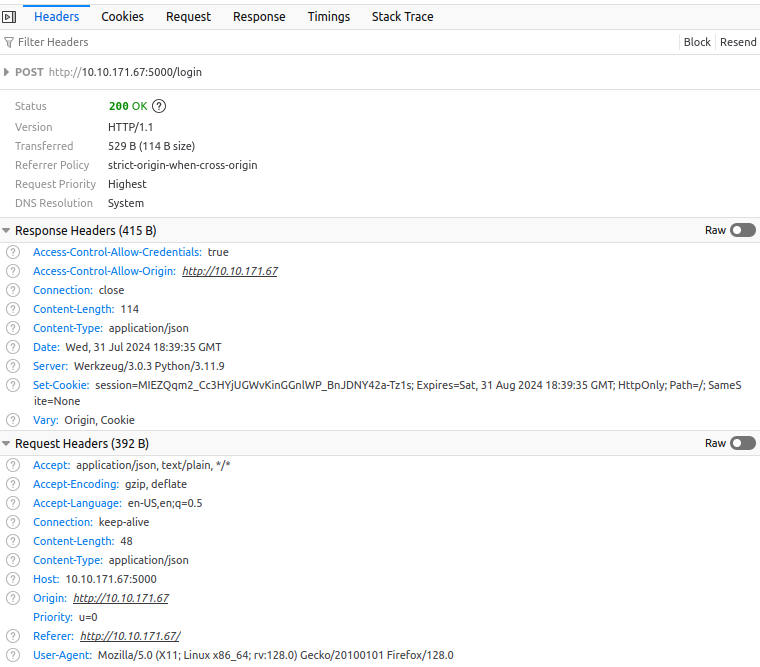This screenshot has width=760, height=667.
Task: Click help icon next to User-Agent header
Action: pyautogui.click(x=13, y=655)
